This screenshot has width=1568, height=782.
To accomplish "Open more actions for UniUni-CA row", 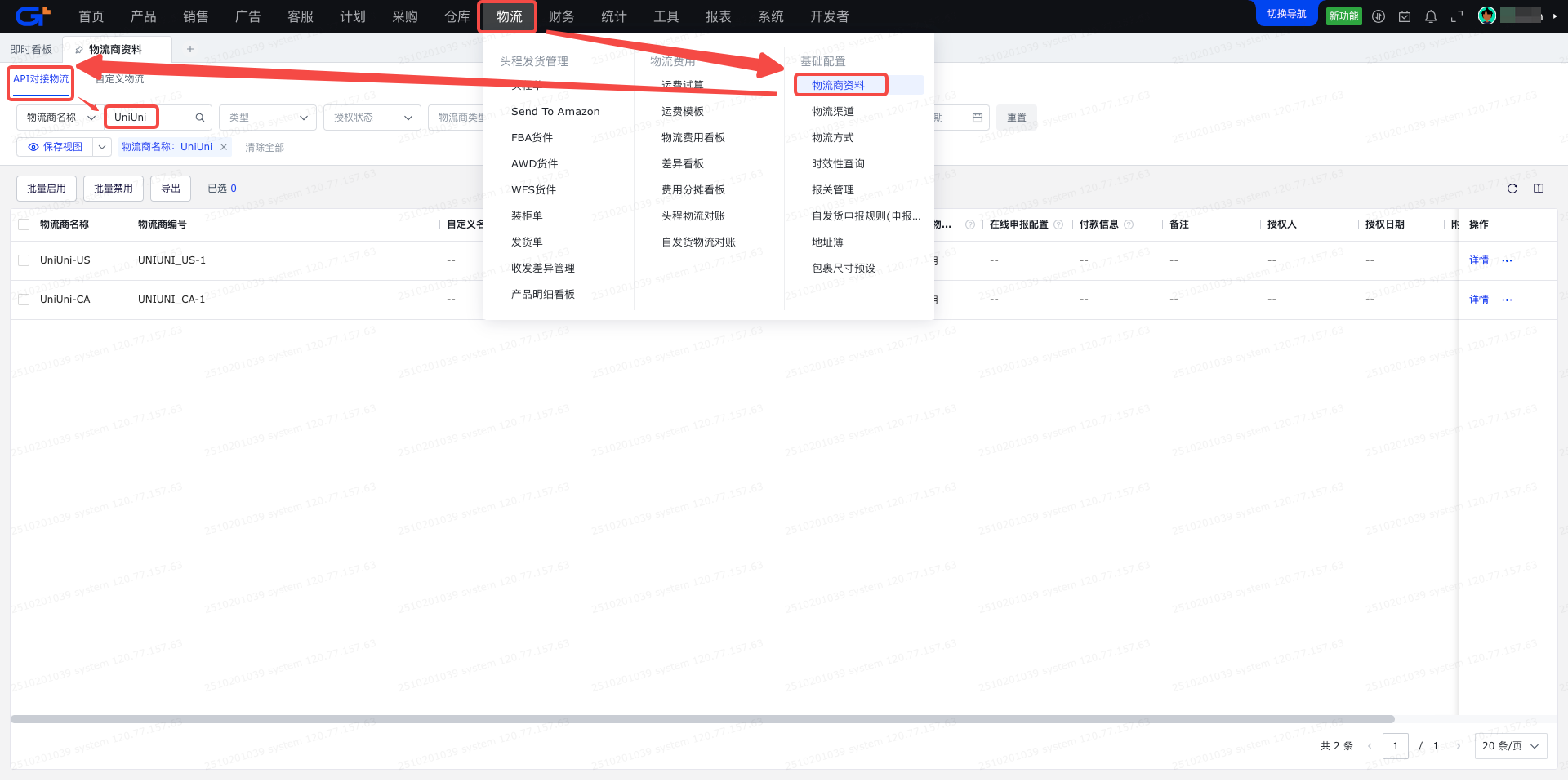I will [x=1508, y=300].
